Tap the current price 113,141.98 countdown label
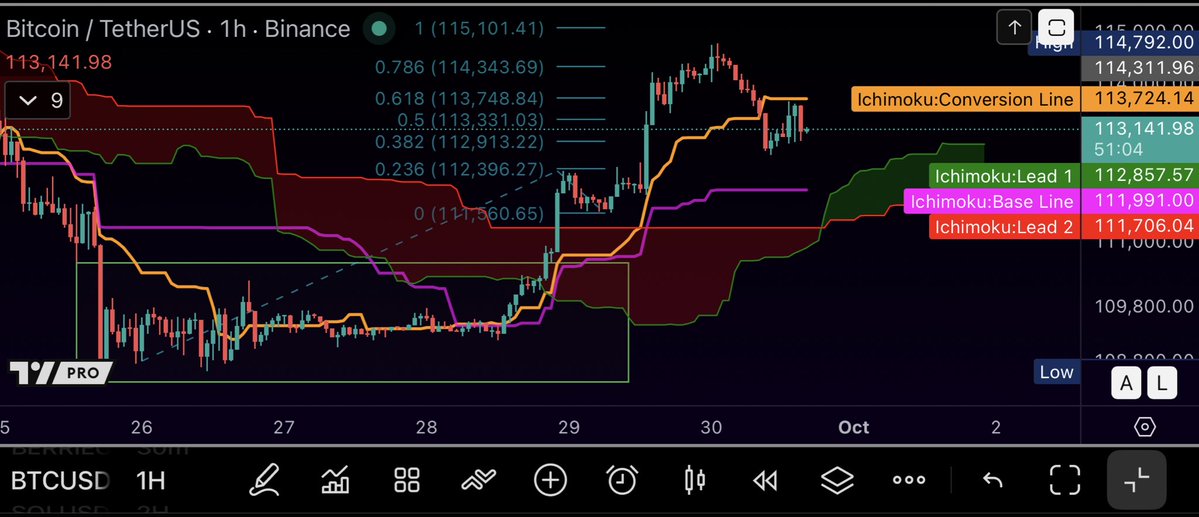The height and width of the screenshot is (517, 1199). point(1139,138)
